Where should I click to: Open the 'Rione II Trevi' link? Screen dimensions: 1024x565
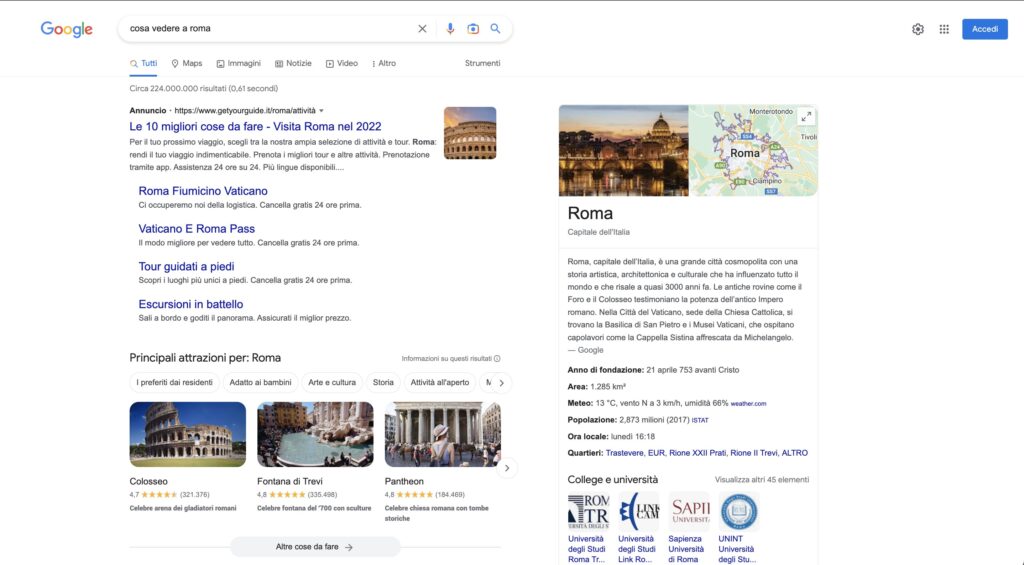click(x=754, y=453)
